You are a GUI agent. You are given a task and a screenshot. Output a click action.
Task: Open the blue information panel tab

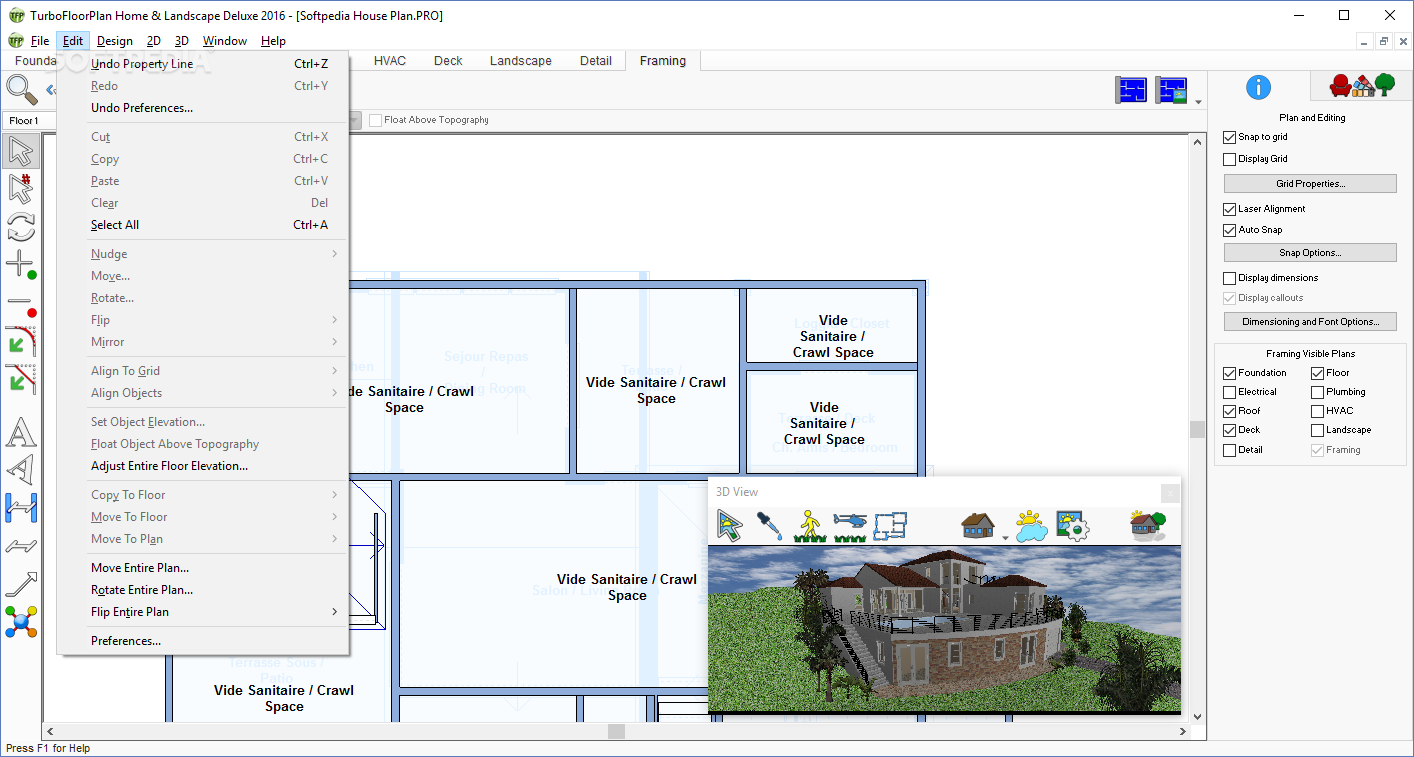point(1258,87)
